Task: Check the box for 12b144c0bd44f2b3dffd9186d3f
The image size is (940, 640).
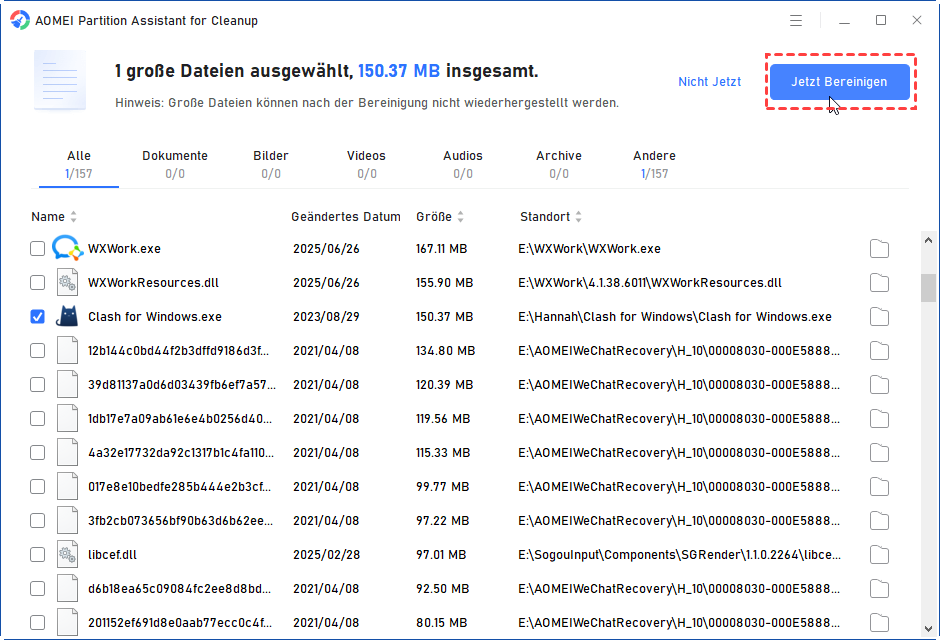Action: tap(37, 351)
